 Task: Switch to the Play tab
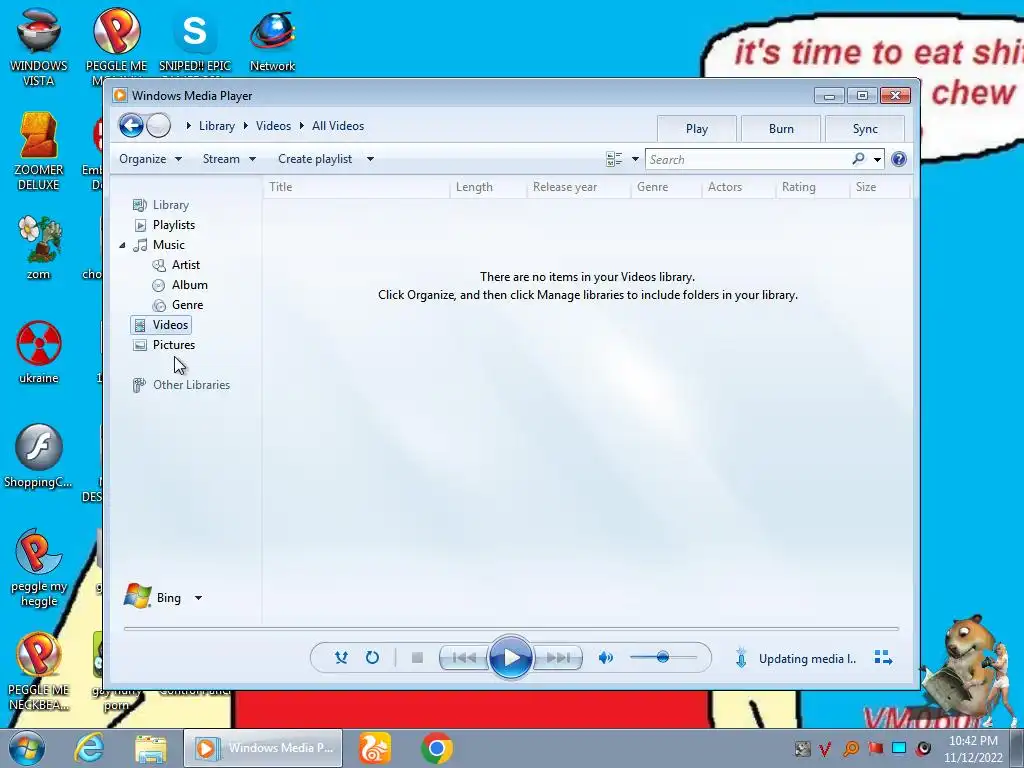click(x=697, y=129)
